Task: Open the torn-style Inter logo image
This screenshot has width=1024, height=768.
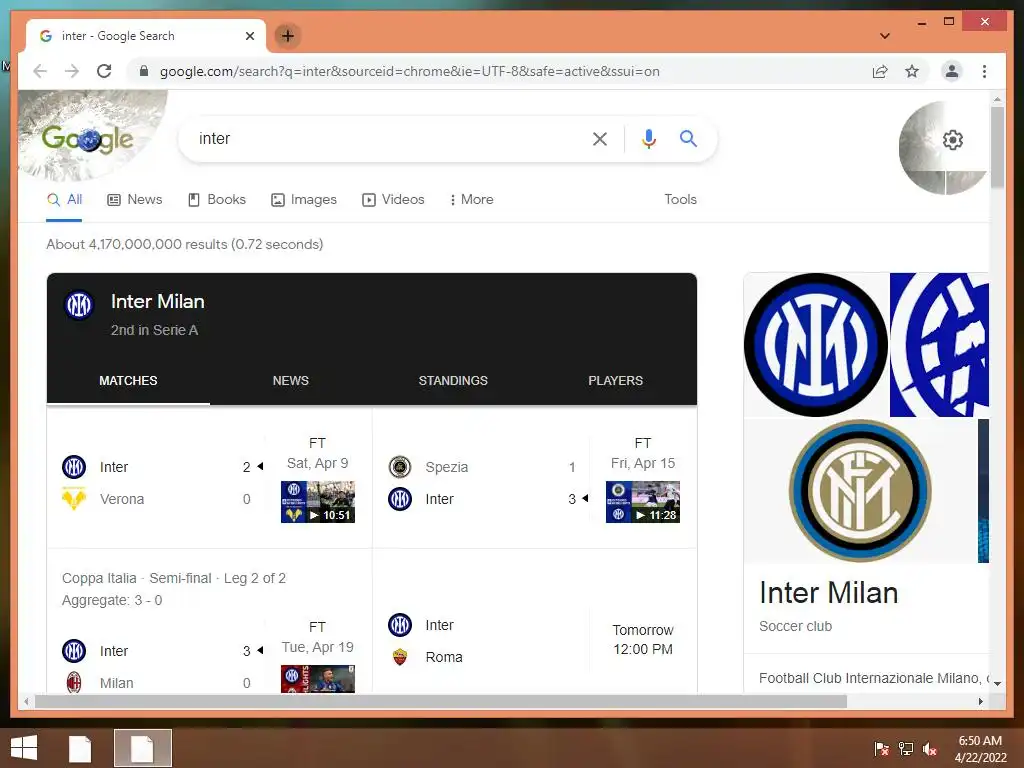Action: (x=939, y=344)
